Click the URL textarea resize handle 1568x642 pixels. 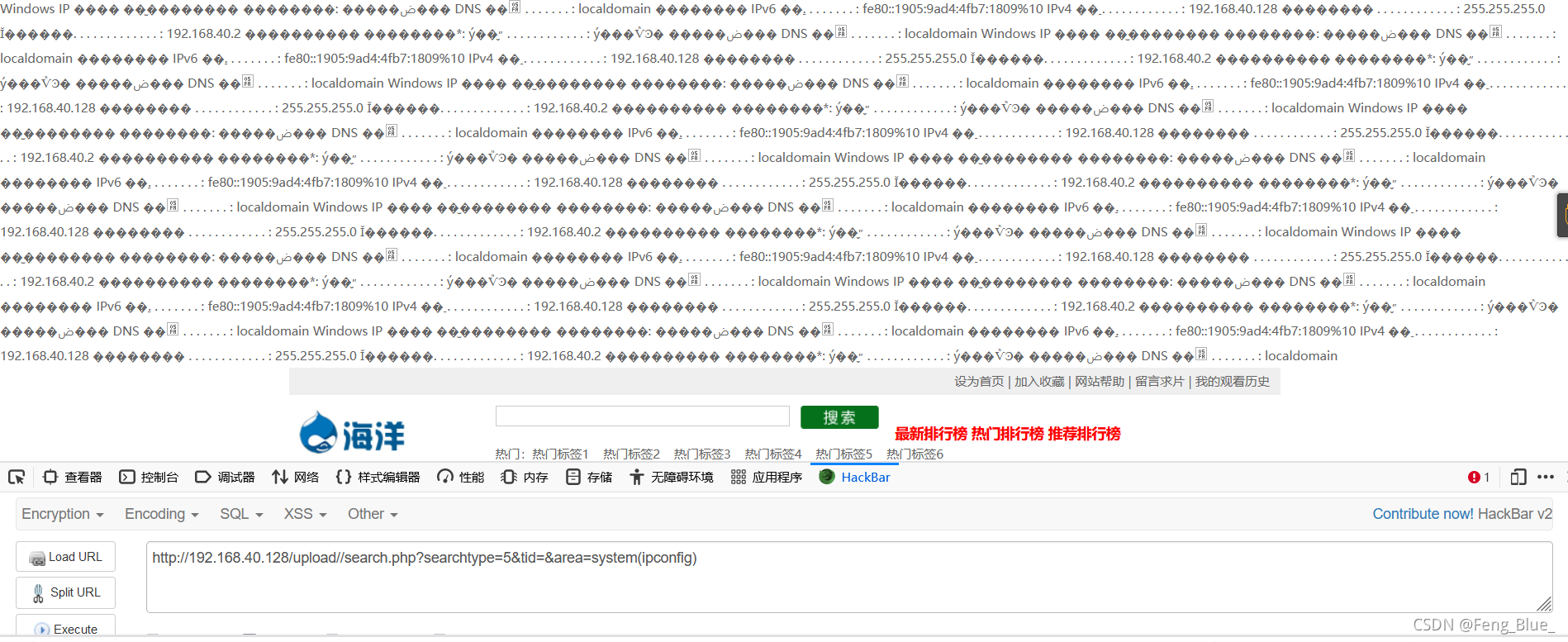pyautogui.click(x=1544, y=604)
